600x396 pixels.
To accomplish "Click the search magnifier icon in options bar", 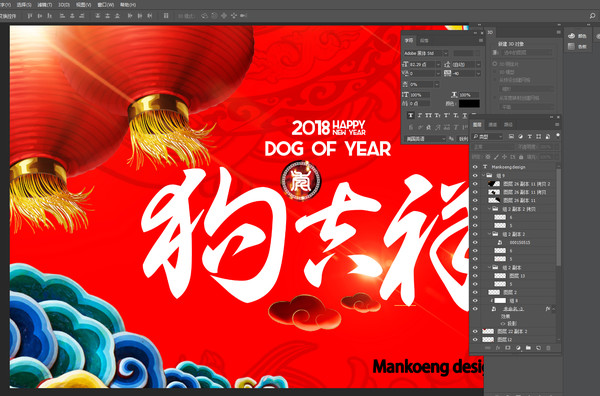I will tap(593, 16).
